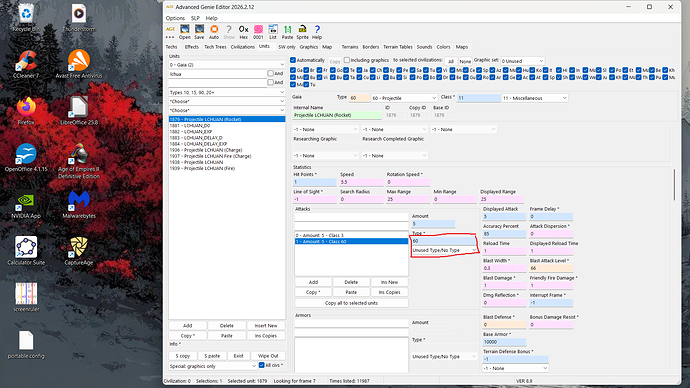The height and width of the screenshot is (388, 690).
Task: Open the Options menu
Action: point(175,18)
